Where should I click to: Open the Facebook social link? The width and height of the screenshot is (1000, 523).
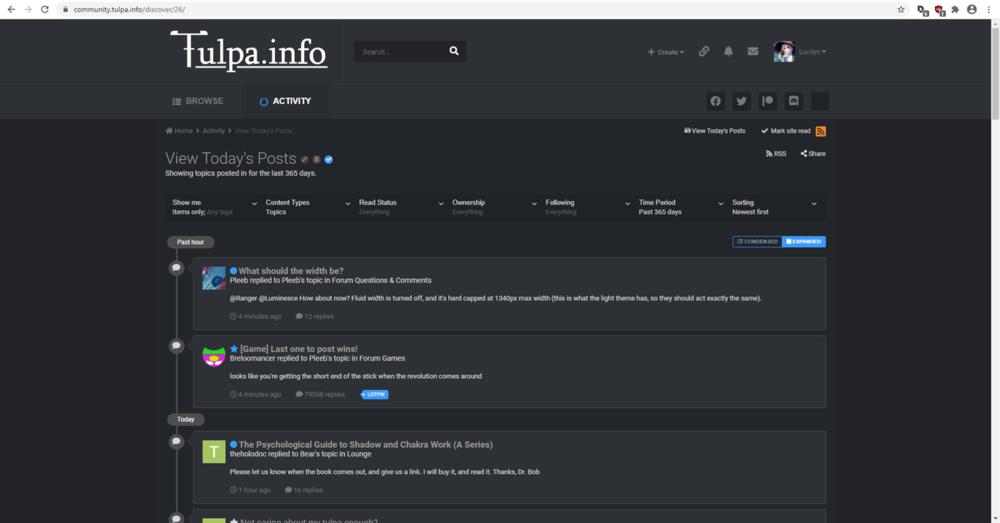coord(716,101)
